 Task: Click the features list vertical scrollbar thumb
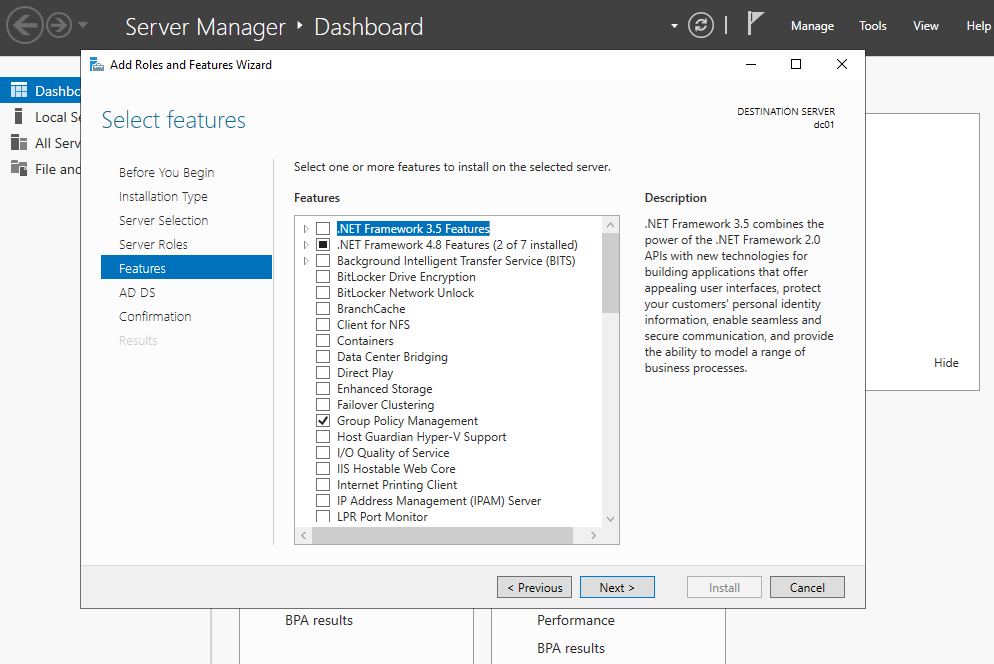point(610,273)
